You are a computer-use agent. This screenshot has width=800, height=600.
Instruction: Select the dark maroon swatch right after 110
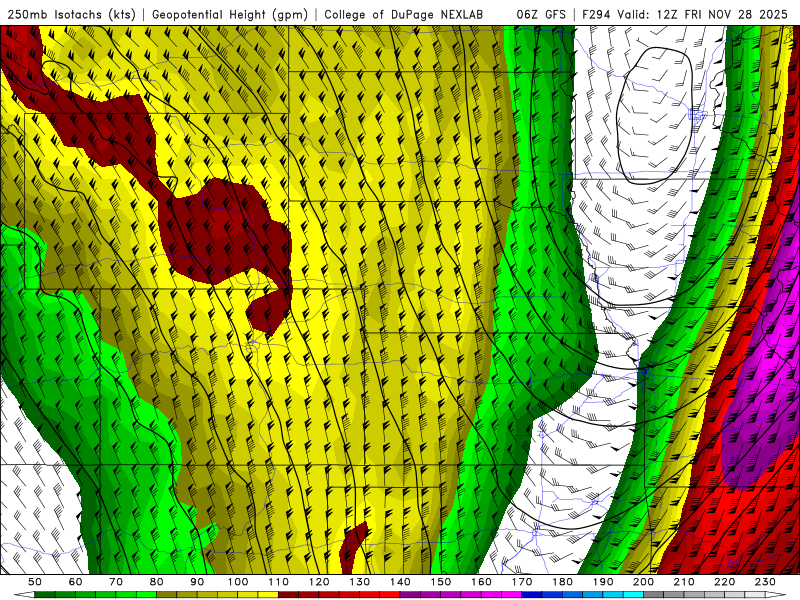288,595
